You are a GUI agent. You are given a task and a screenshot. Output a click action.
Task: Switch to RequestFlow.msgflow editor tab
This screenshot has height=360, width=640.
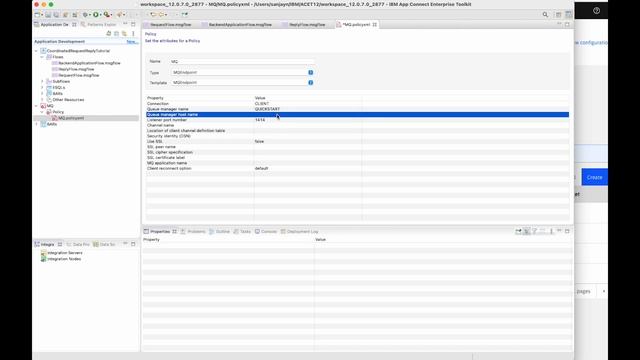[170, 24]
